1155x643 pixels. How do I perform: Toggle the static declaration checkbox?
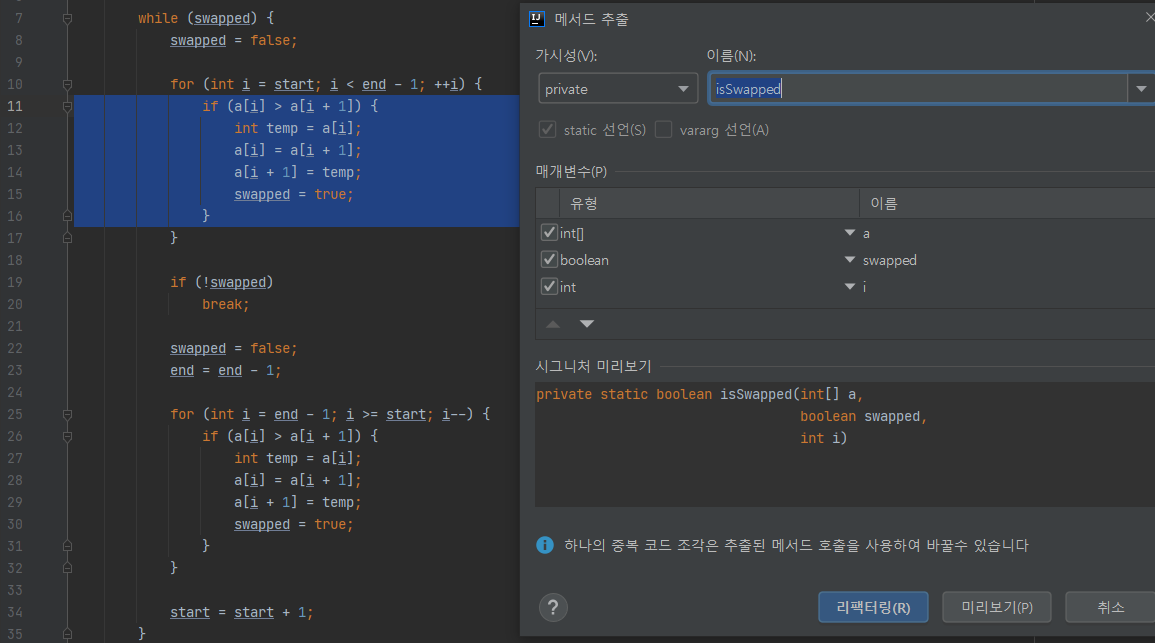(547, 130)
